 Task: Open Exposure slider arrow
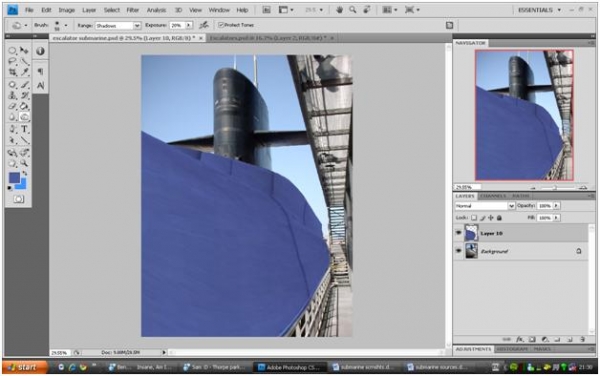[x=189, y=25]
